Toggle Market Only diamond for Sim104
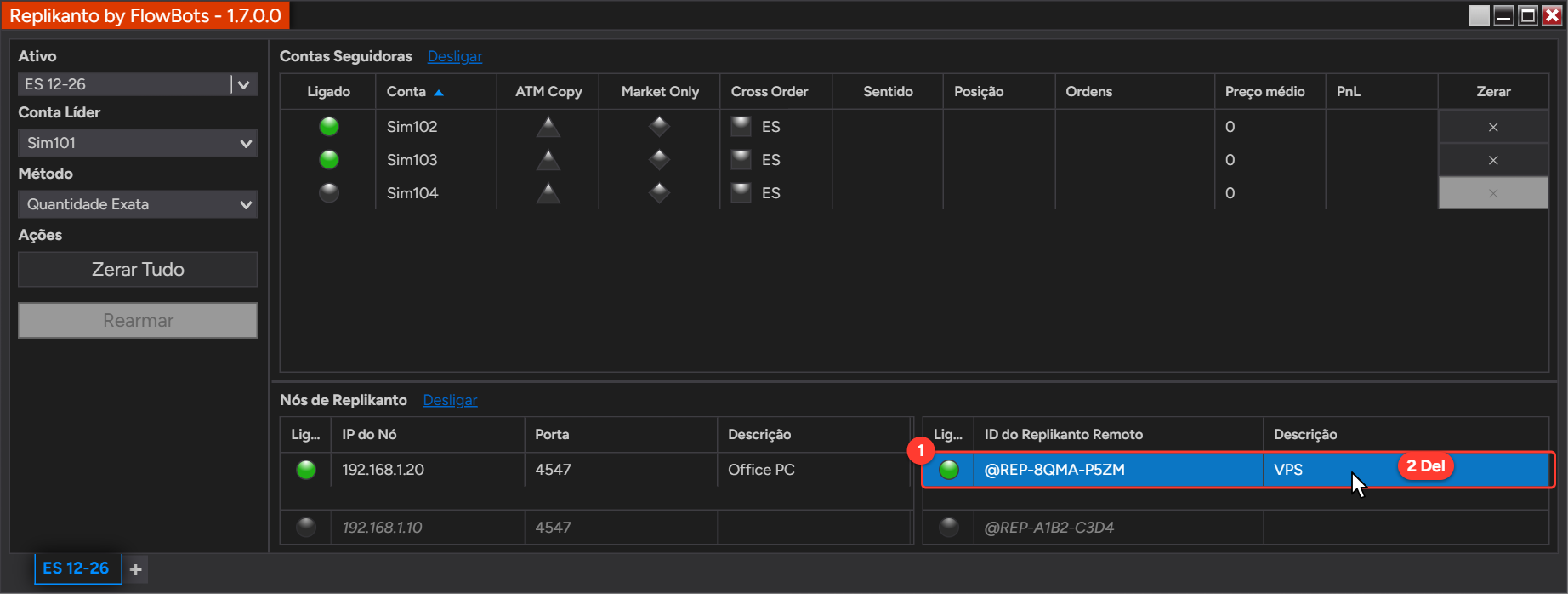 click(659, 193)
